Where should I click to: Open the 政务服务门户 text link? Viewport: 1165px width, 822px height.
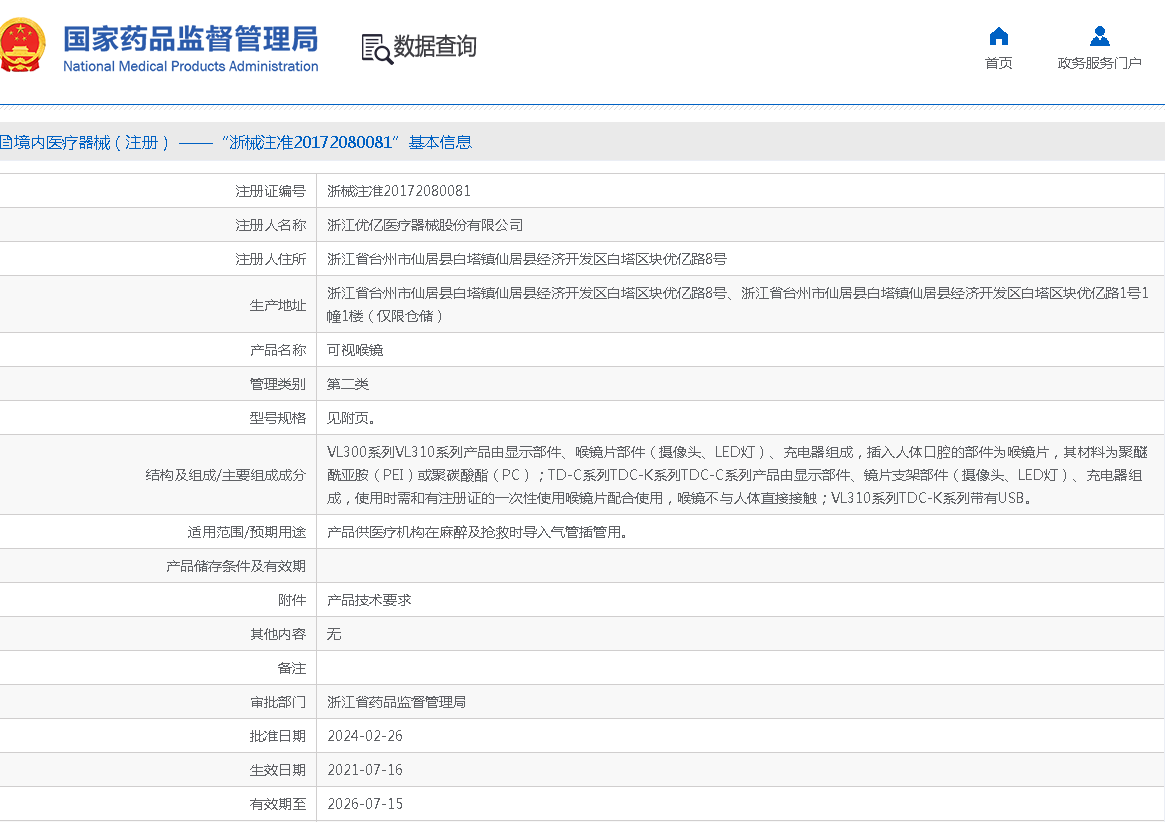coord(1099,63)
